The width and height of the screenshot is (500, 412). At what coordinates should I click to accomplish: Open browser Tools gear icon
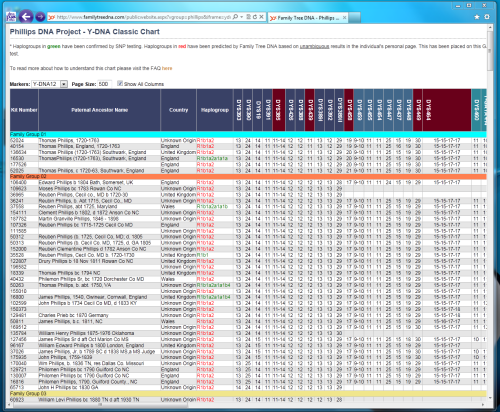point(487,17)
